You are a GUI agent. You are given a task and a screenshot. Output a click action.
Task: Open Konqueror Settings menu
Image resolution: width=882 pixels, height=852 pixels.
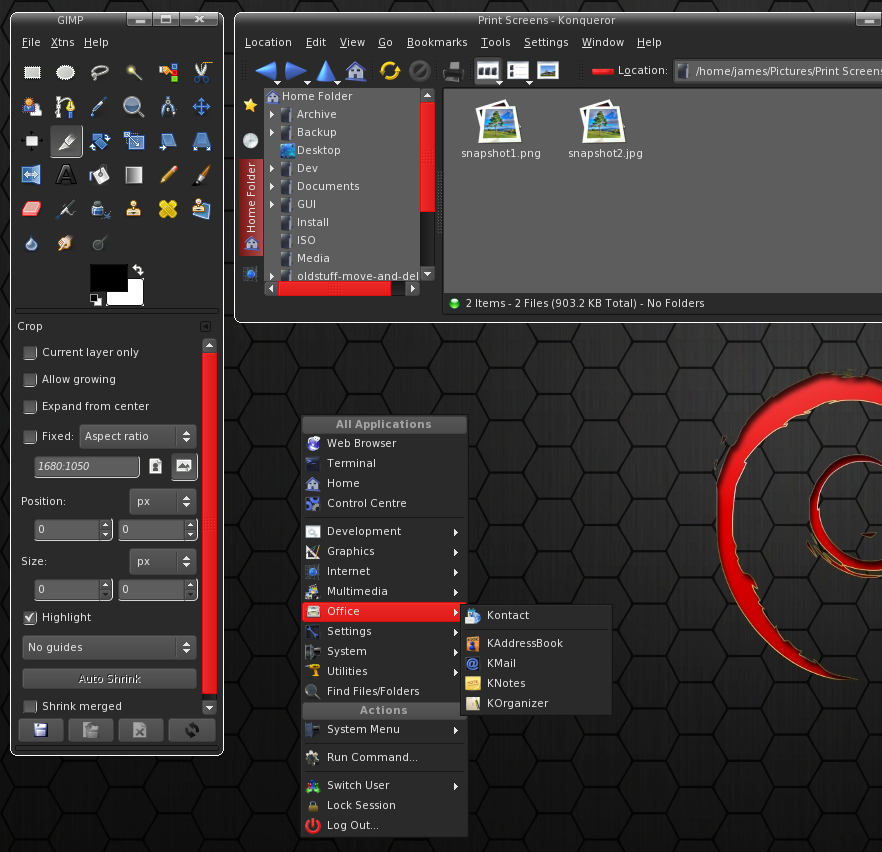(546, 42)
